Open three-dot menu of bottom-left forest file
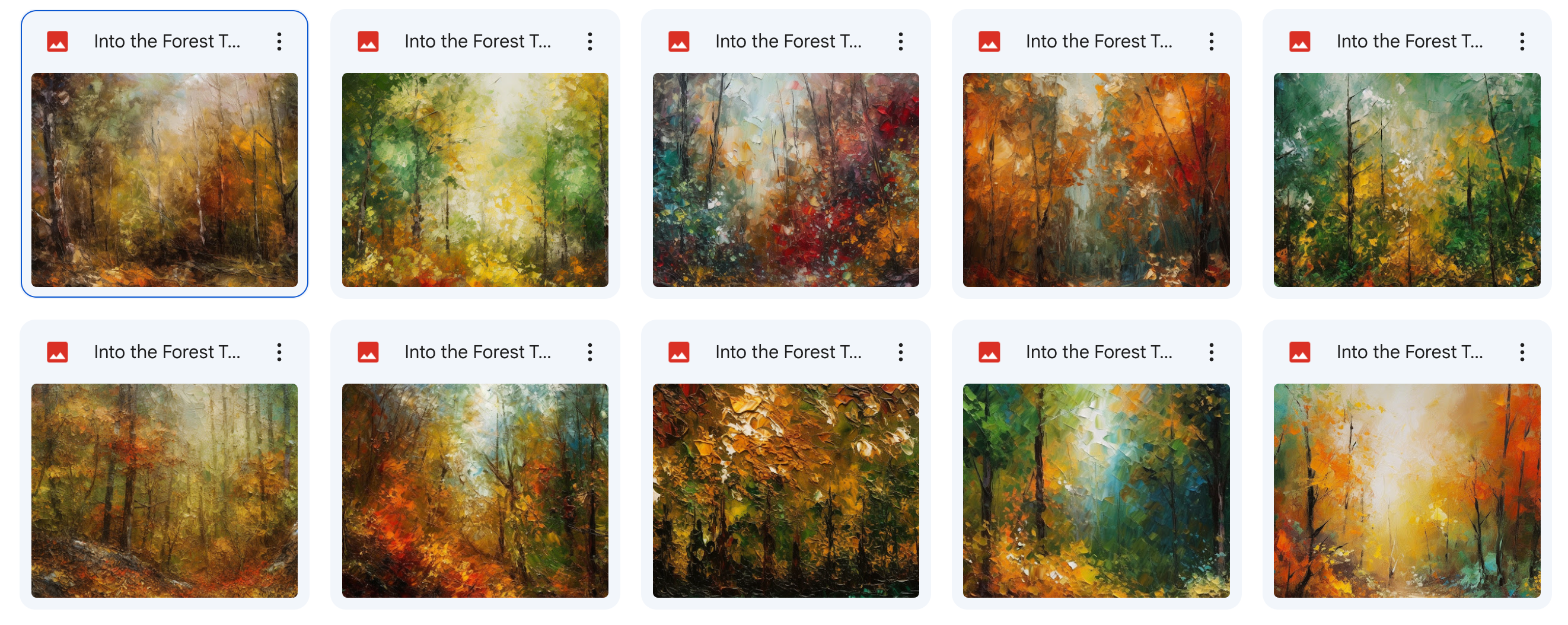 (279, 352)
